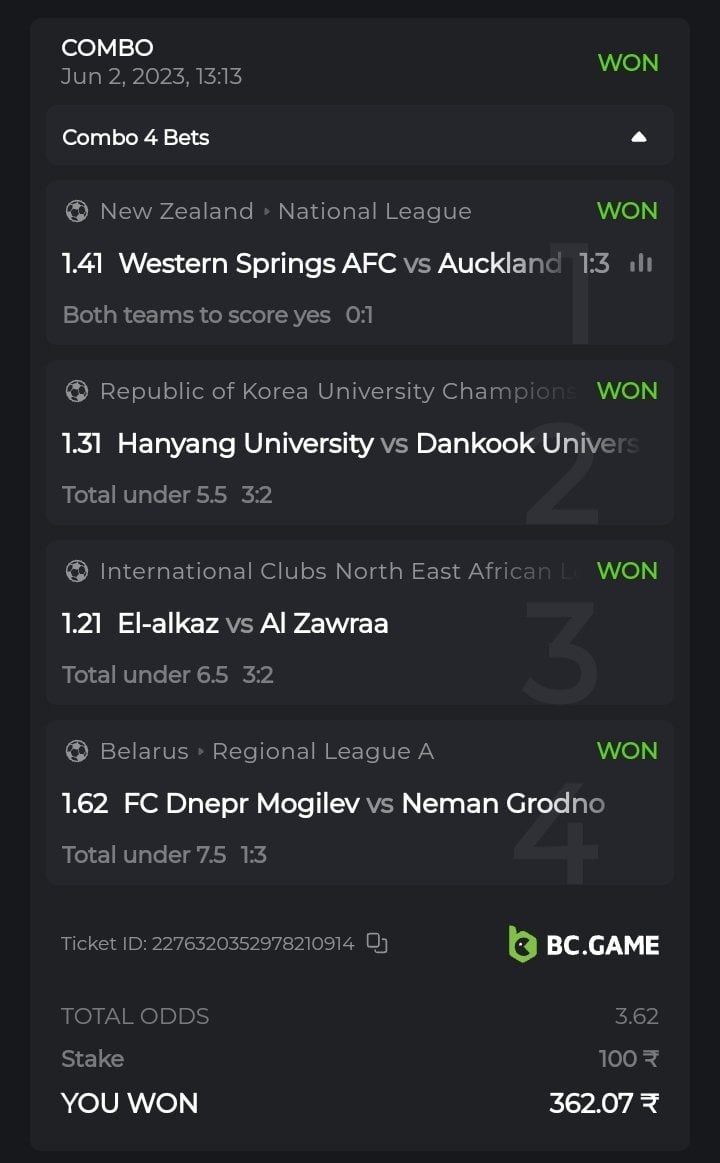Open FC Dnepr Mogilev vs Neman Grodno
The width and height of the screenshot is (720, 1163).
[x=363, y=804]
